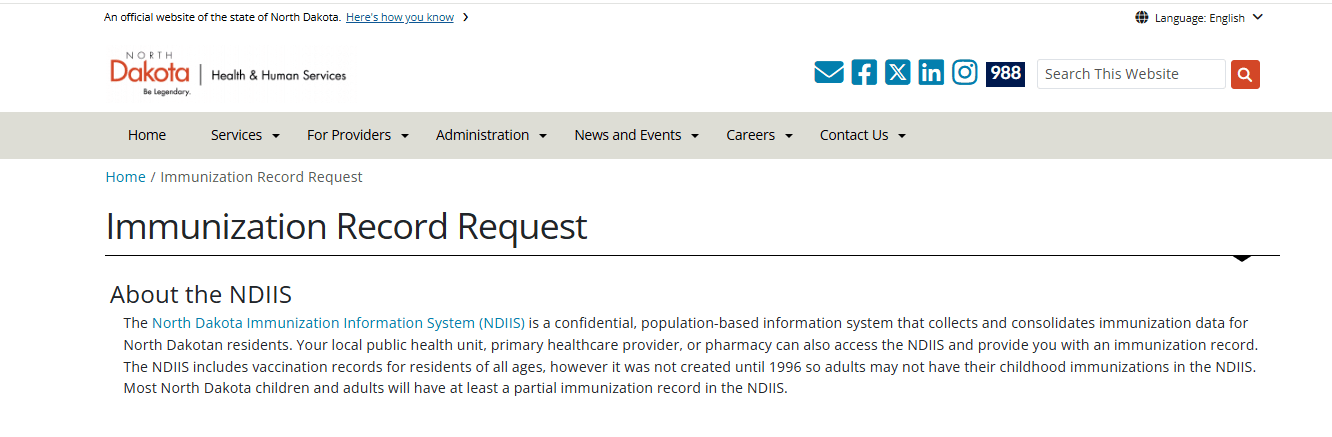Select the Home navigation item

[147, 135]
